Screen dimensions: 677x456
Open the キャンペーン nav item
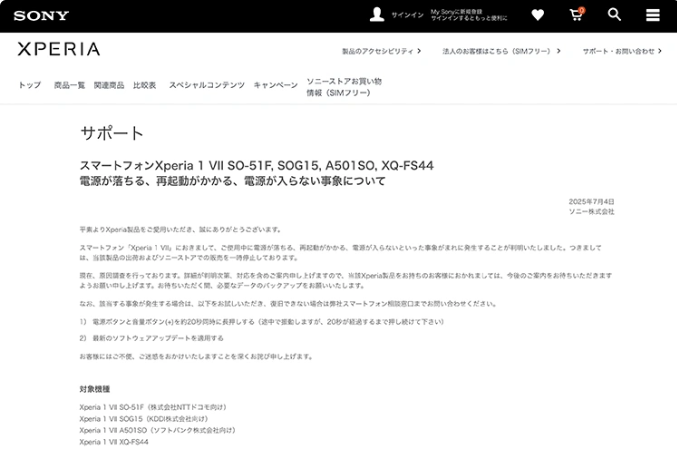[275, 85]
